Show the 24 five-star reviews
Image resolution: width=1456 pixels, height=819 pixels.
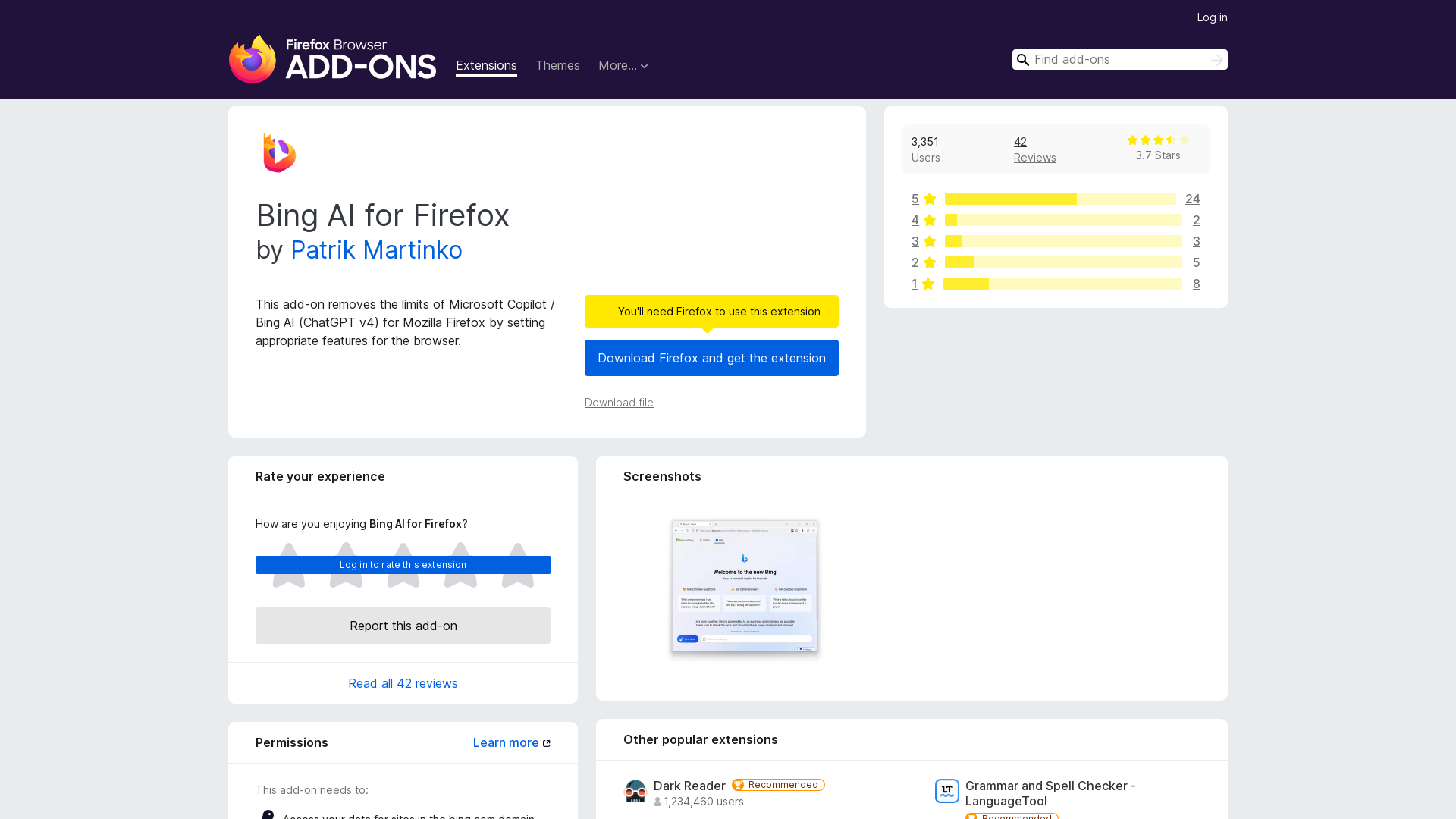[1193, 199]
